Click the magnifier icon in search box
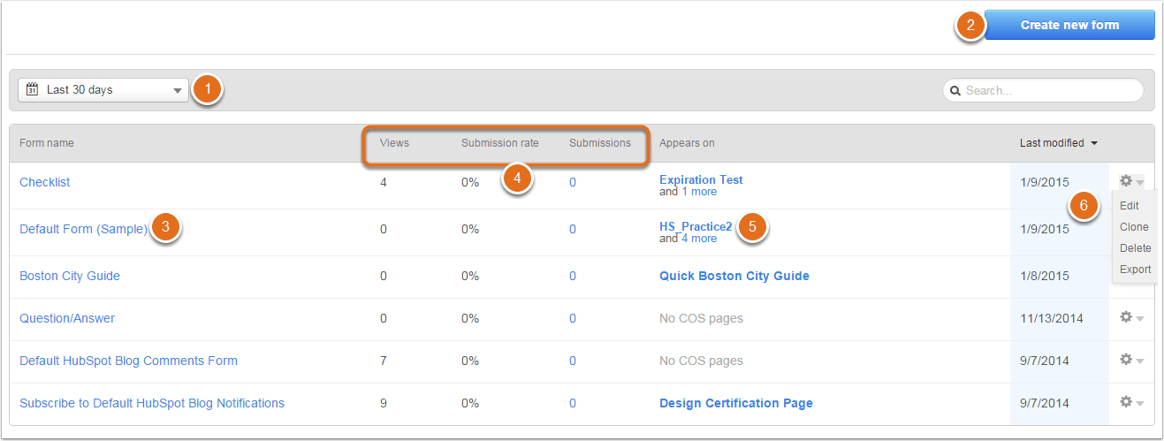 [x=955, y=91]
